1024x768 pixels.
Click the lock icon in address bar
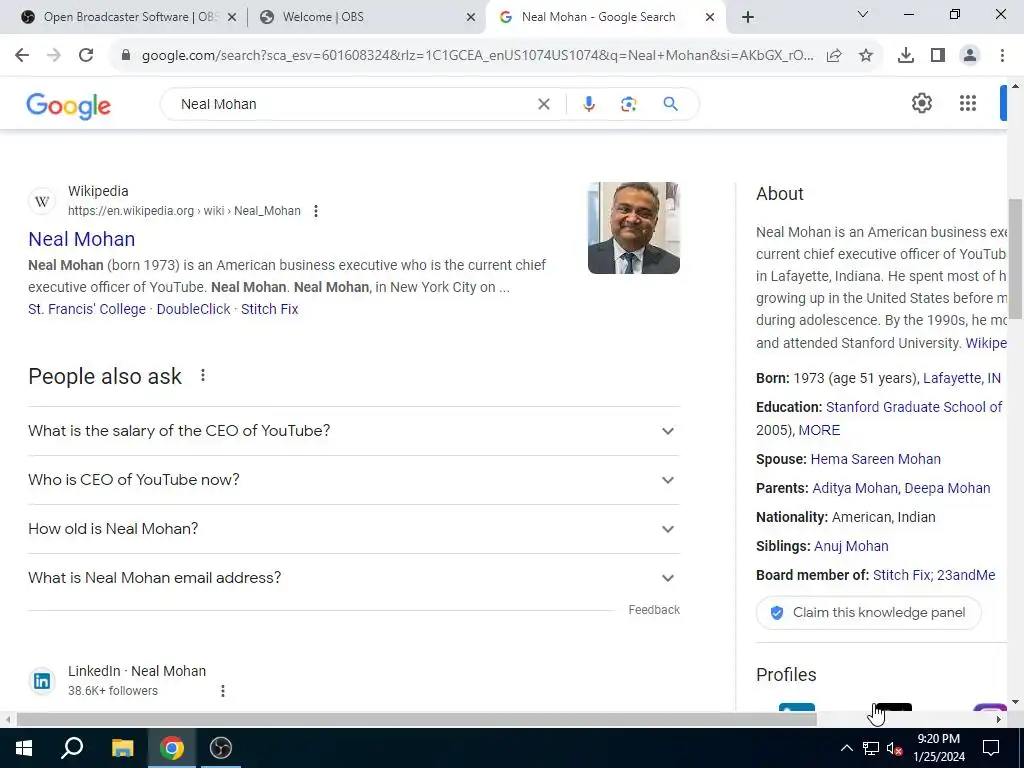click(126, 56)
